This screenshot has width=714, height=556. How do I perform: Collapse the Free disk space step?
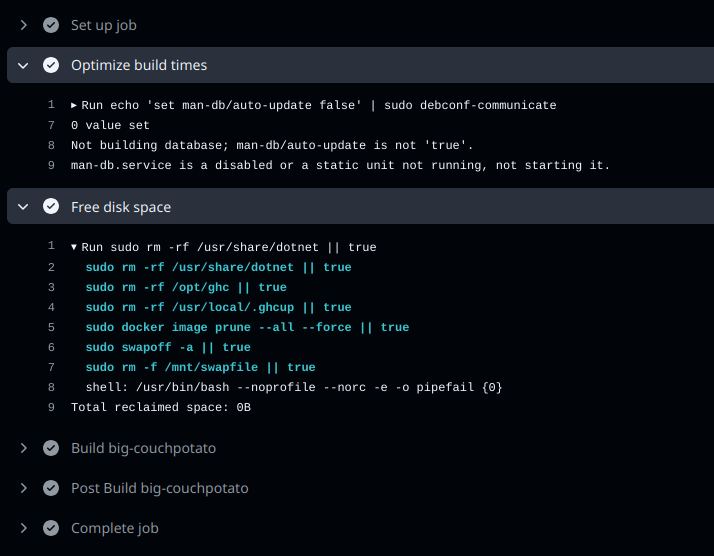(x=24, y=207)
